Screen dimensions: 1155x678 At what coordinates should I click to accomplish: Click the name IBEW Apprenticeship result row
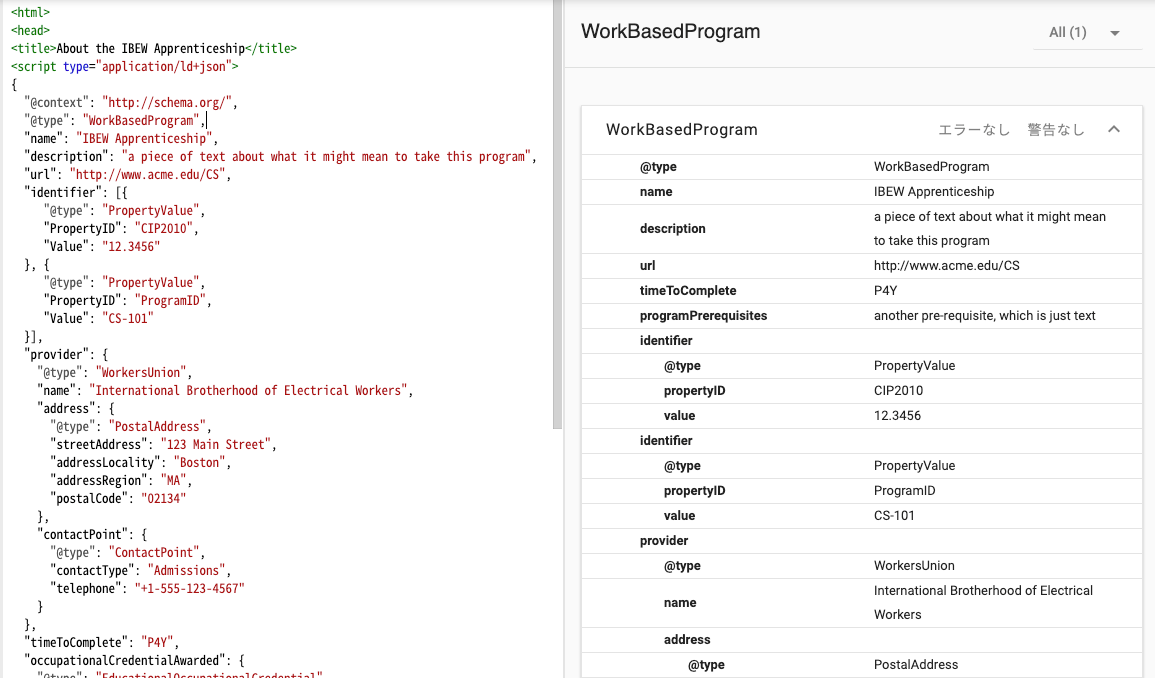pos(862,192)
